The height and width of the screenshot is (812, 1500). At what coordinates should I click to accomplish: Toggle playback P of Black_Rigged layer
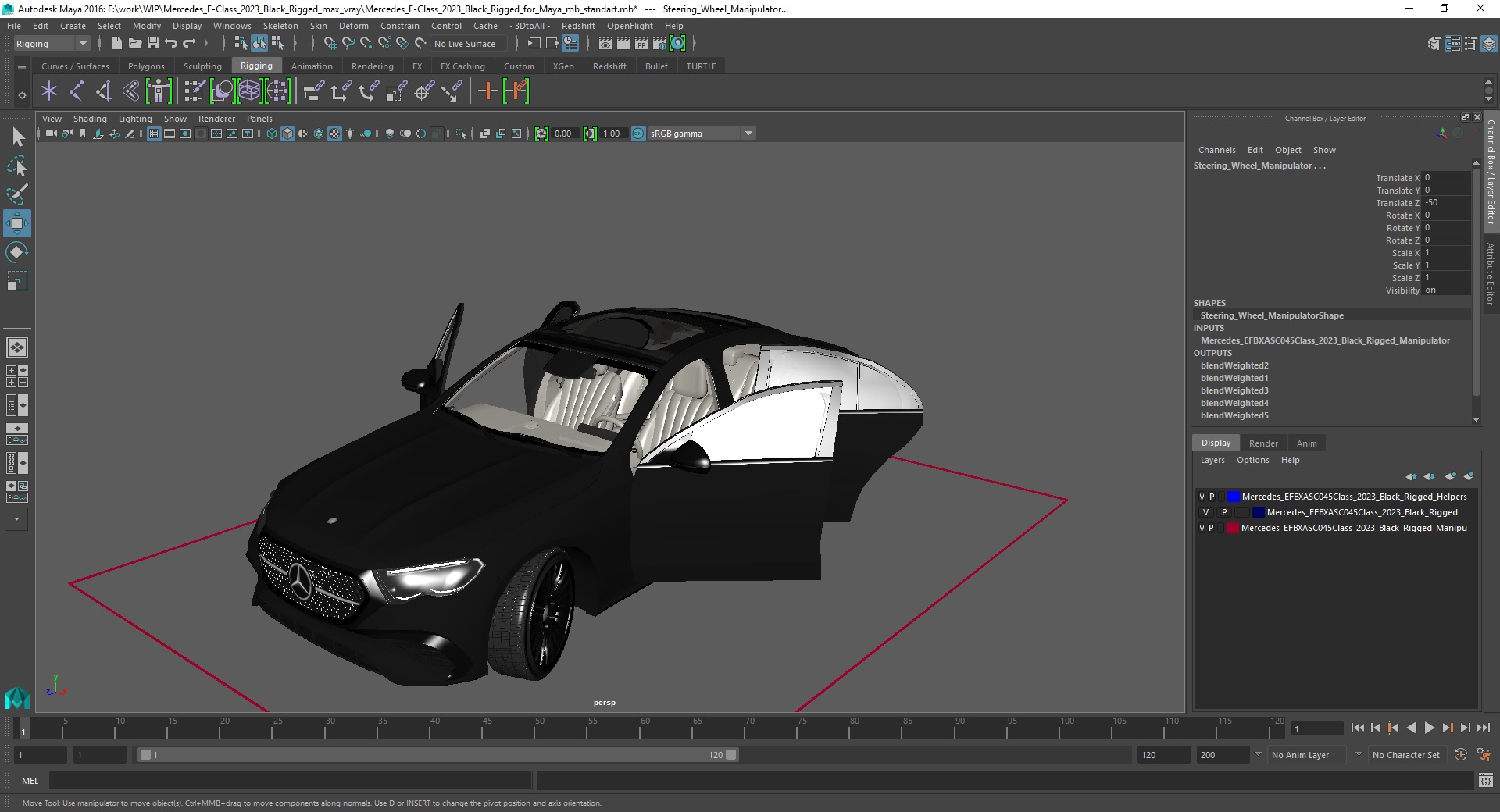tap(1224, 512)
